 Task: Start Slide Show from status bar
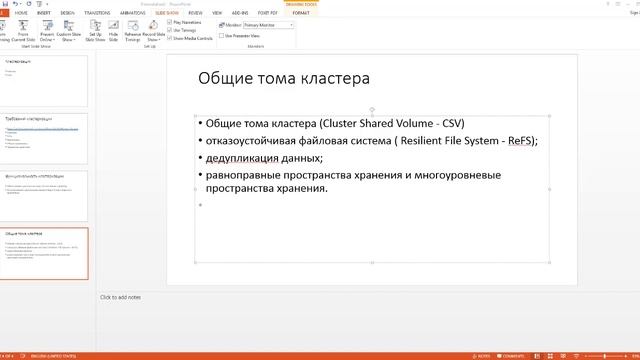tap(576, 356)
